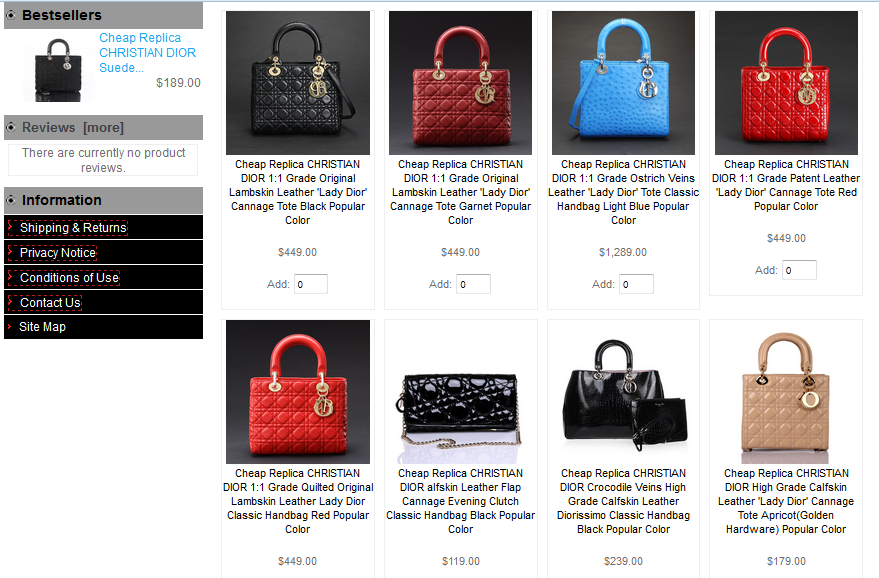Go to Conditions of Use

pos(70,278)
